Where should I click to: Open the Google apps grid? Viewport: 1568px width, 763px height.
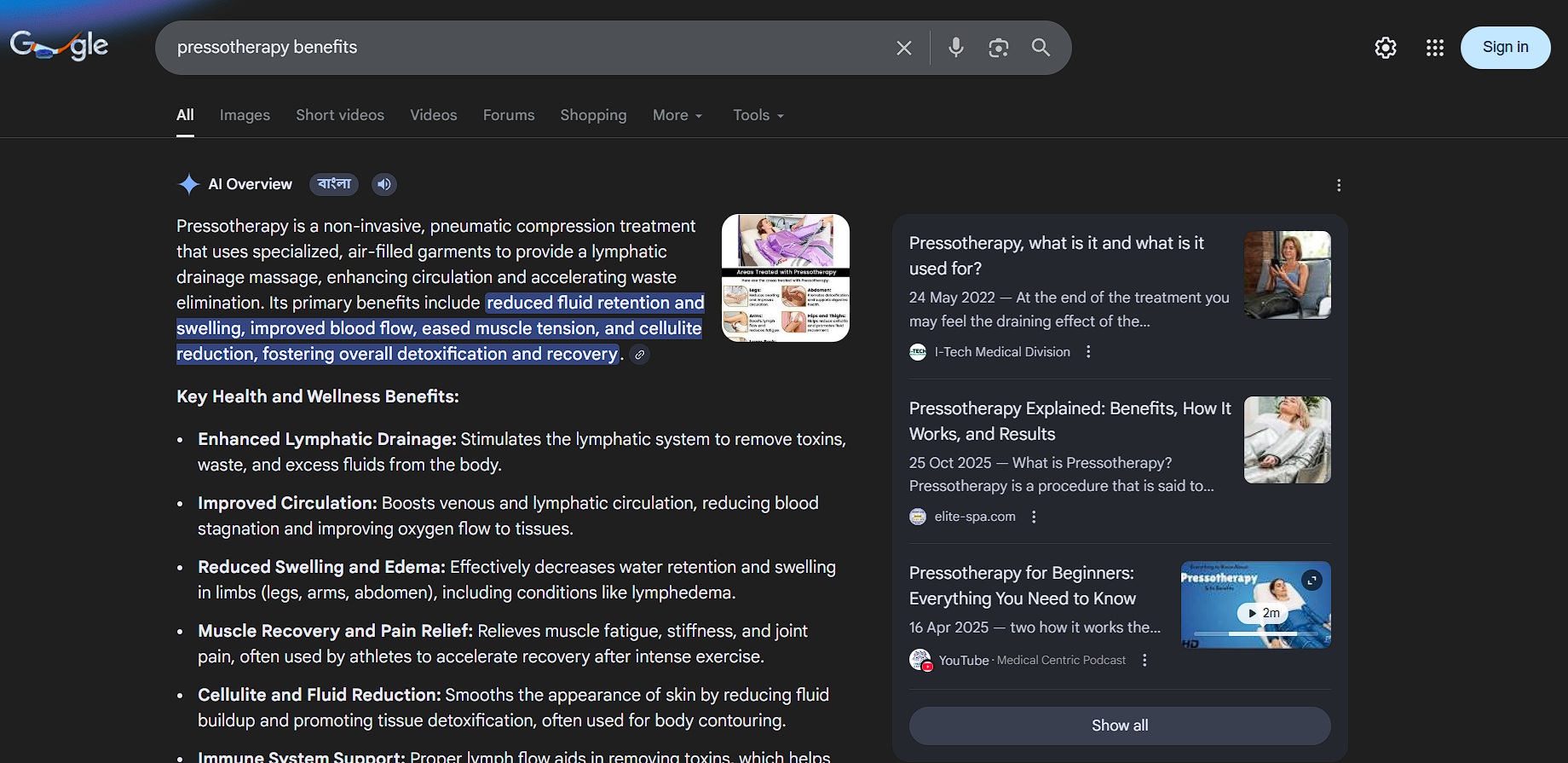click(x=1435, y=48)
